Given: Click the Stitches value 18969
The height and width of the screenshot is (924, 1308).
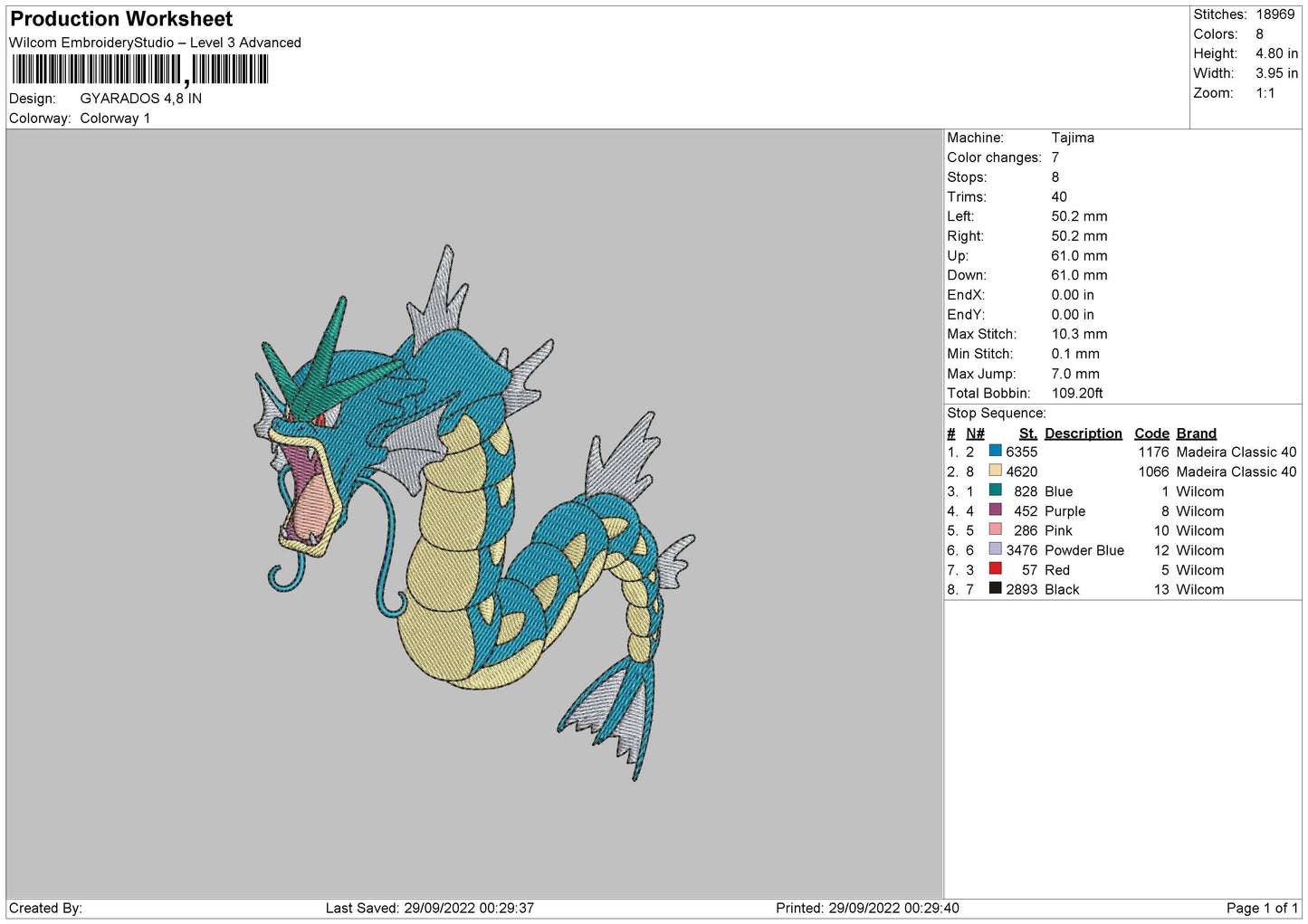Looking at the screenshot, I should coord(1275,14).
